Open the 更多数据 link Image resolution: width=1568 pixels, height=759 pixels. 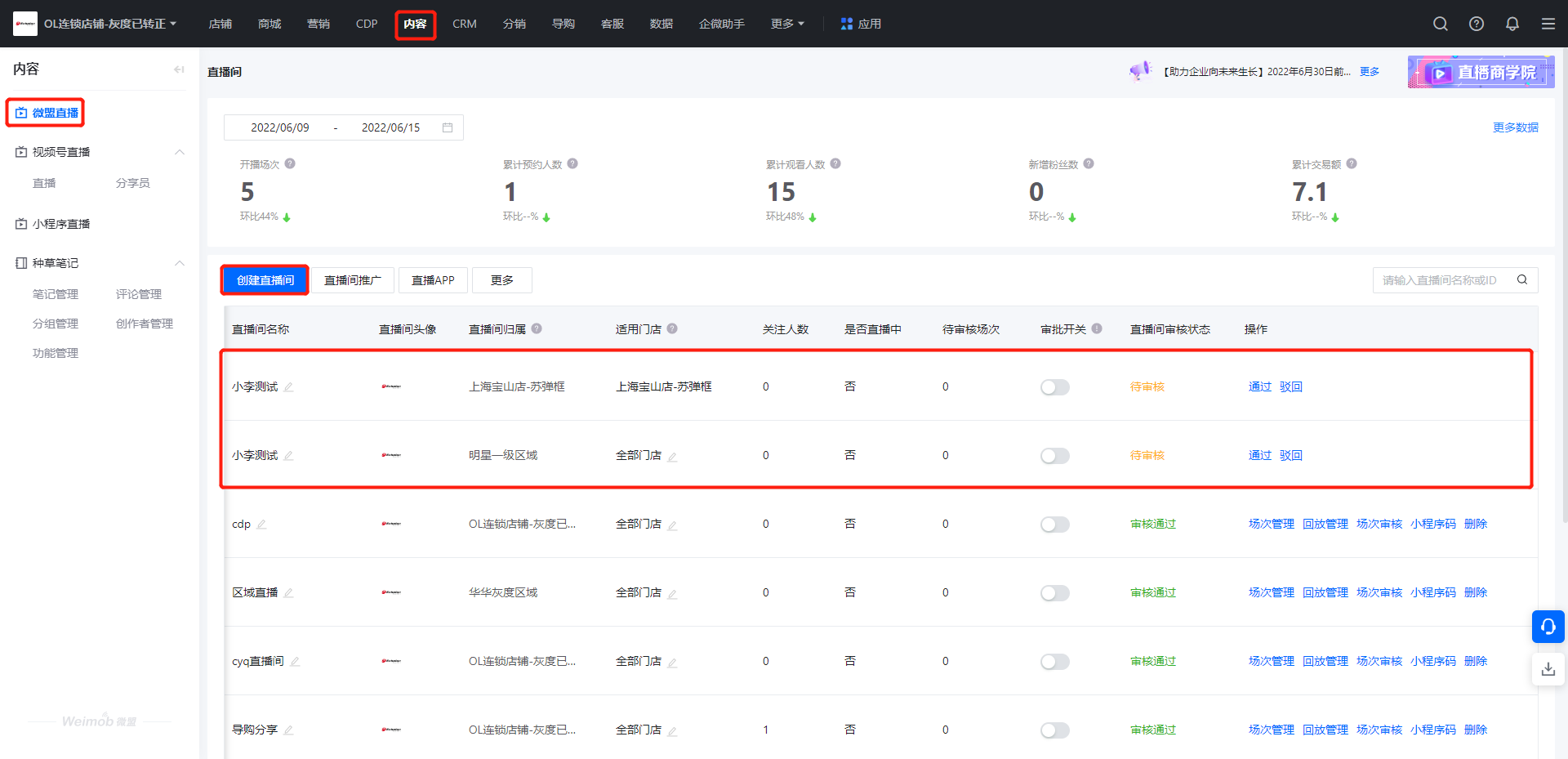[x=1516, y=127]
